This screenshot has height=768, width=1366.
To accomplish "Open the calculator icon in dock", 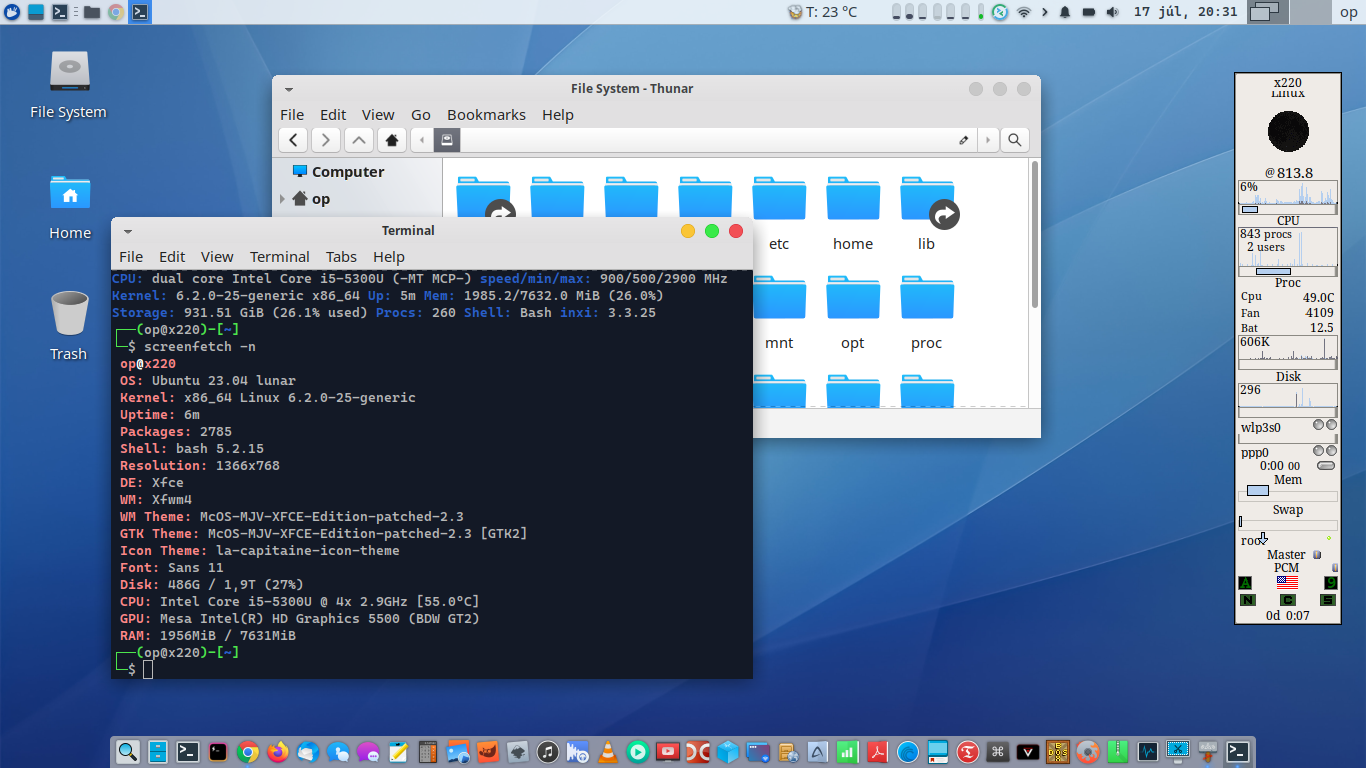I will click(428, 752).
